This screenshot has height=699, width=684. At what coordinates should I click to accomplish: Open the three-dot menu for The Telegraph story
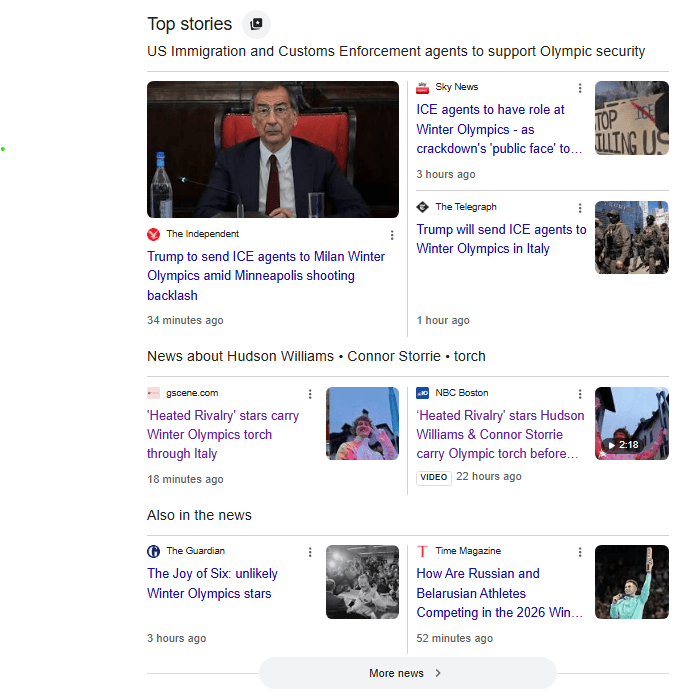pyautogui.click(x=580, y=208)
